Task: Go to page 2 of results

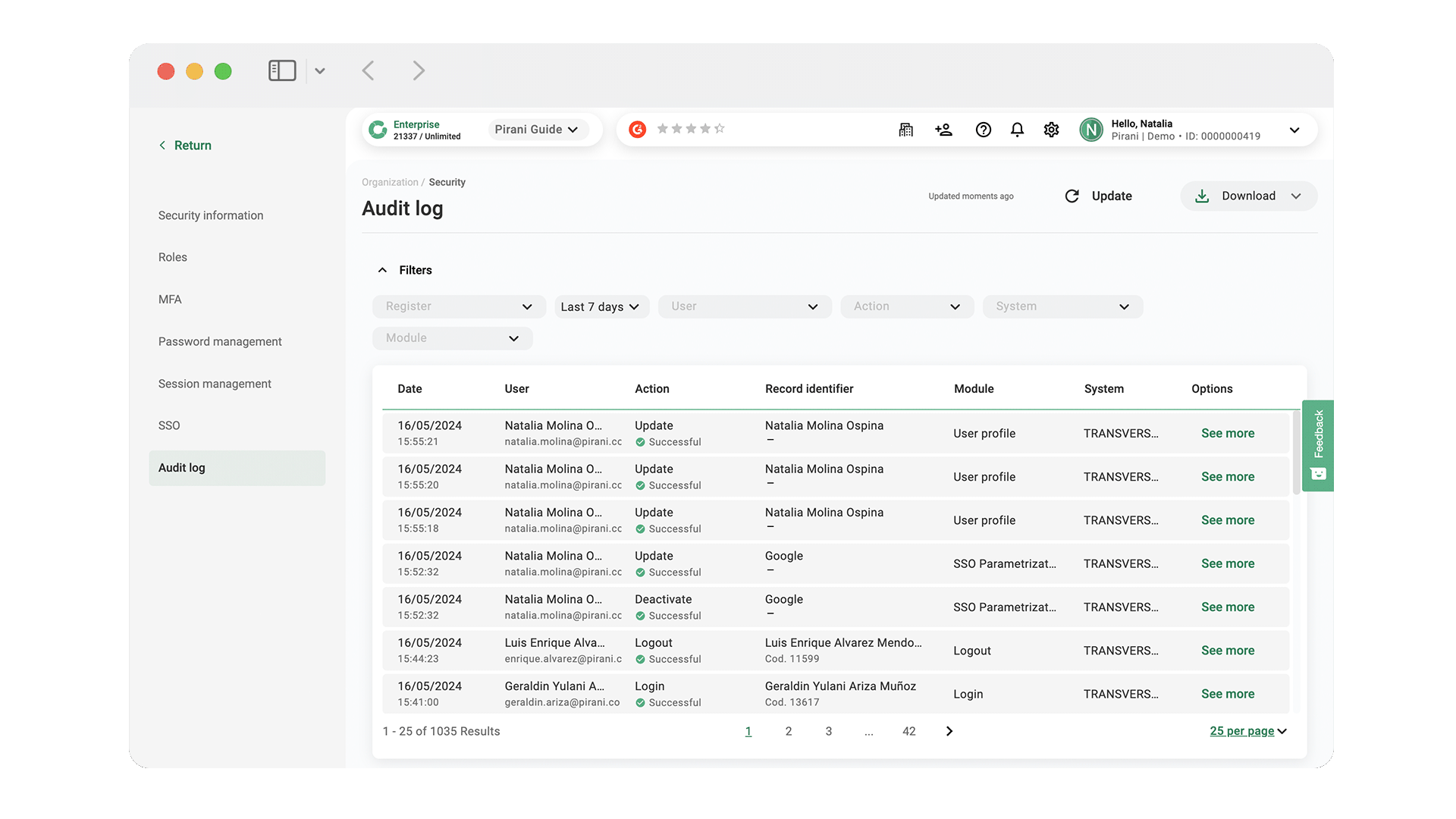Action: click(x=789, y=731)
